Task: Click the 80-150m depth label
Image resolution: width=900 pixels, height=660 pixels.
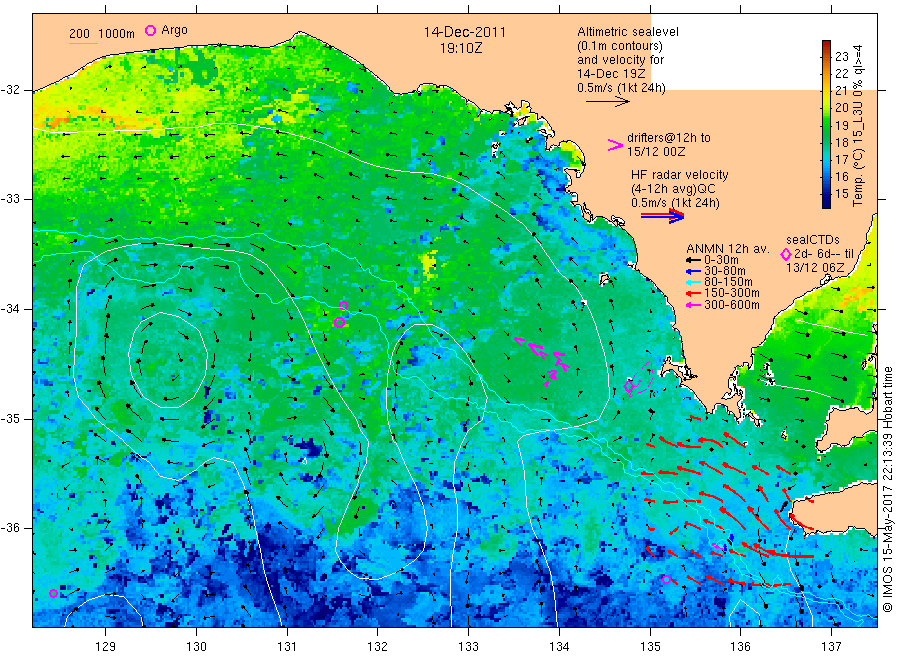Action: coord(728,282)
